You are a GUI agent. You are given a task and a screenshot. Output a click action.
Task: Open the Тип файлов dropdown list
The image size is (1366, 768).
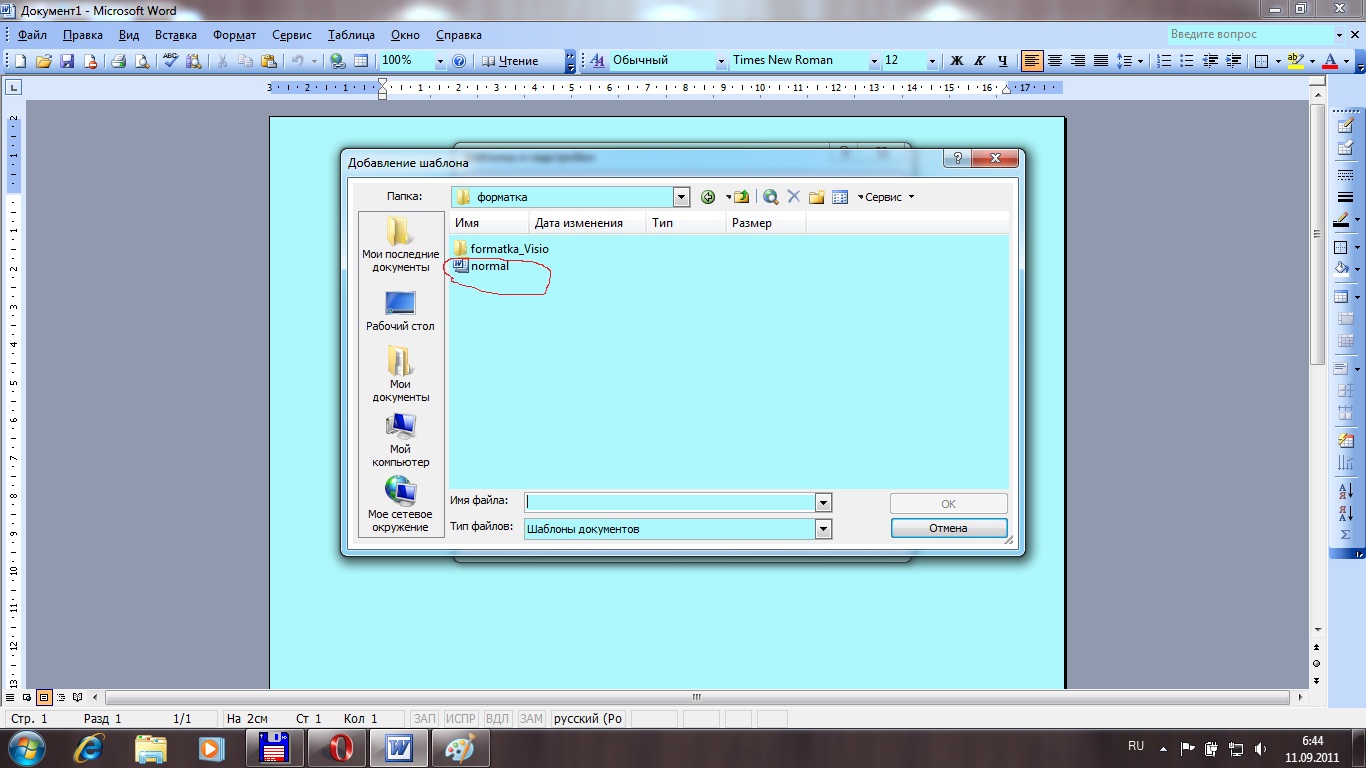coord(823,528)
